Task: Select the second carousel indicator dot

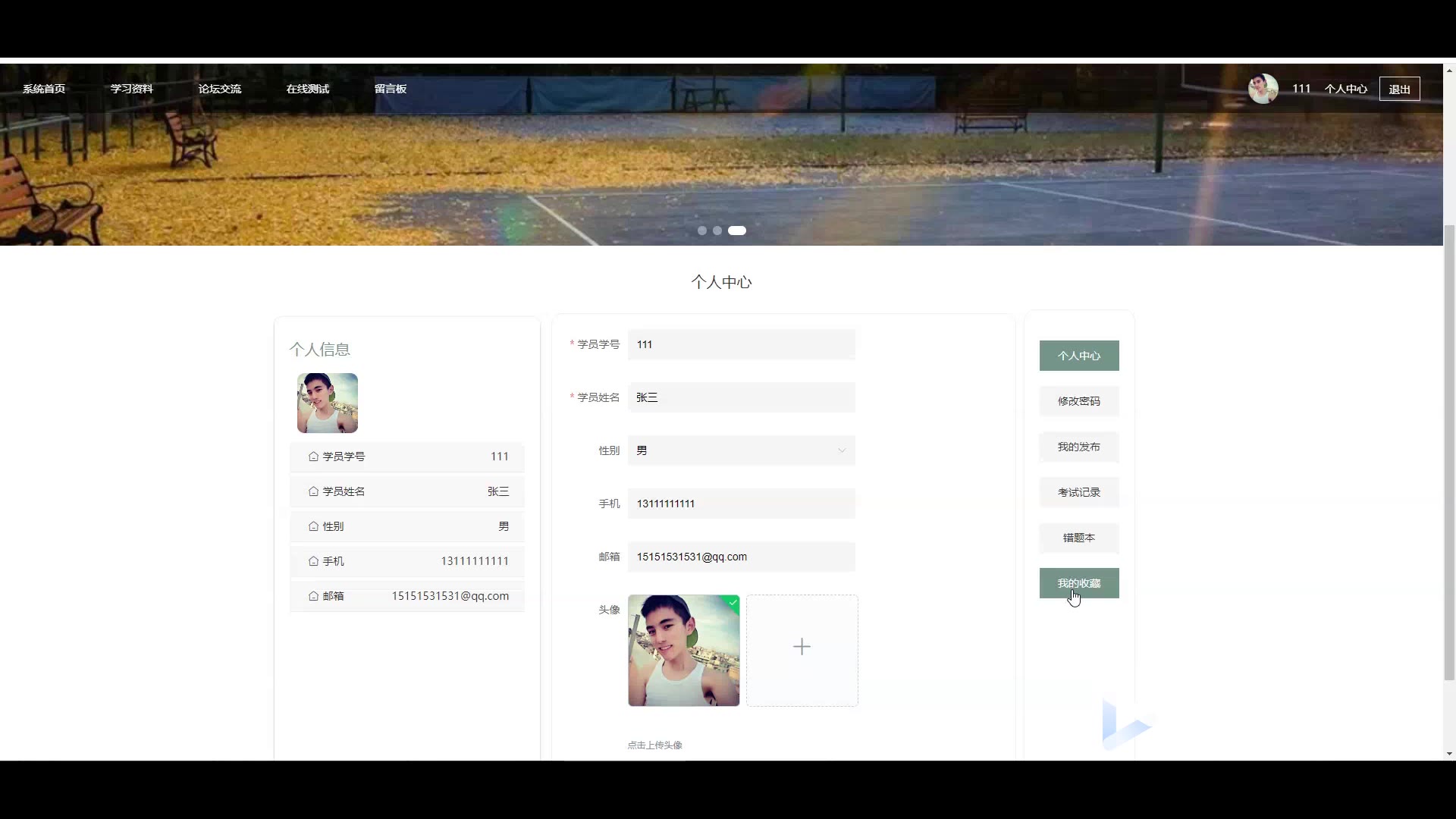Action: point(717,231)
